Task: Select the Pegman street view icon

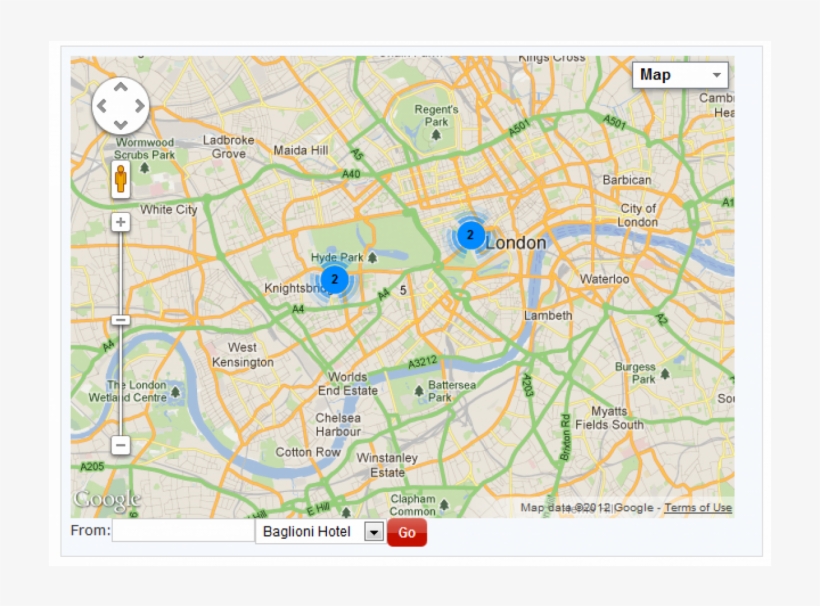Action: pos(120,179)
